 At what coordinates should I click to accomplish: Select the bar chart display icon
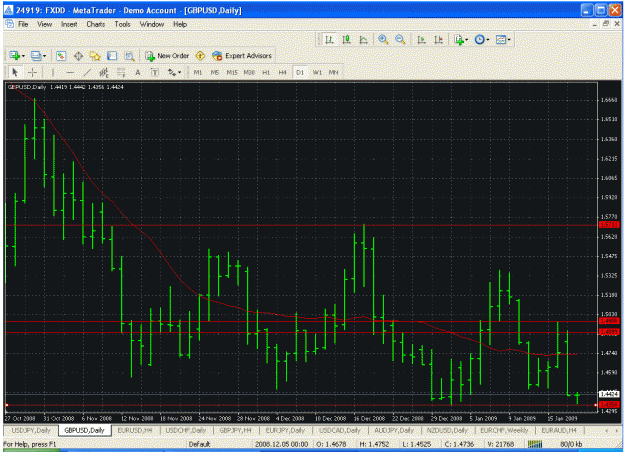tap(329, 39)
